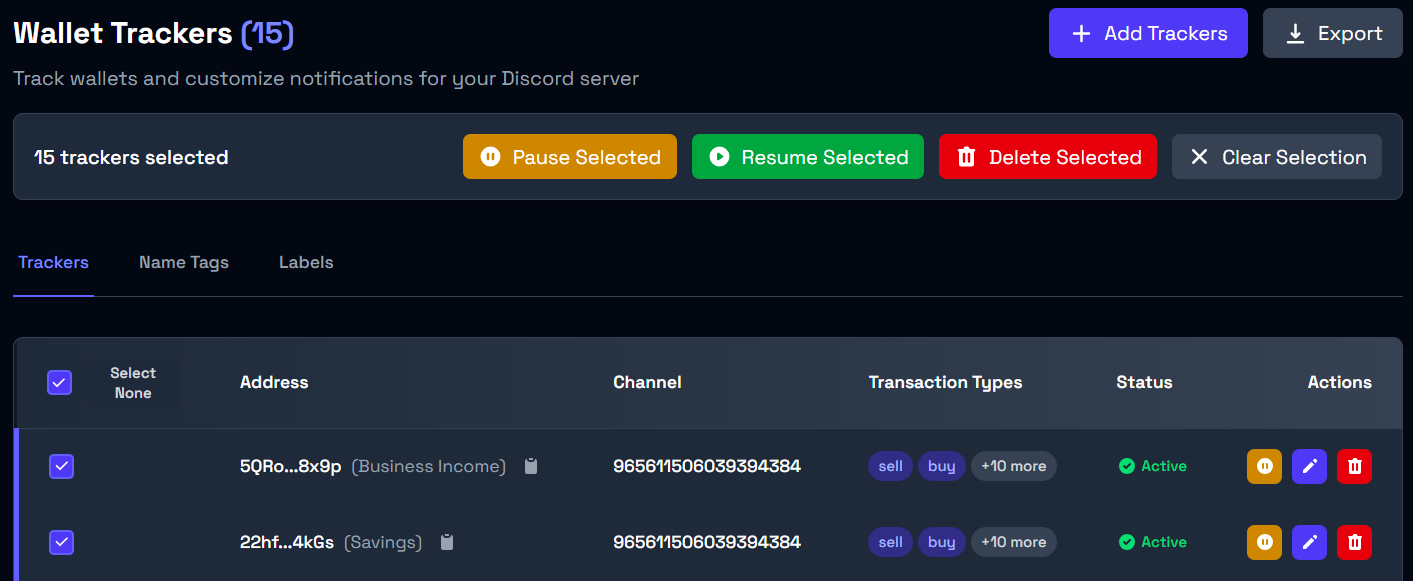Image resolution: width=1413 pixels, height=581 pixels.
Task: Copy the 5QRo...8x9p address
Action: click(x=531, y=466)
